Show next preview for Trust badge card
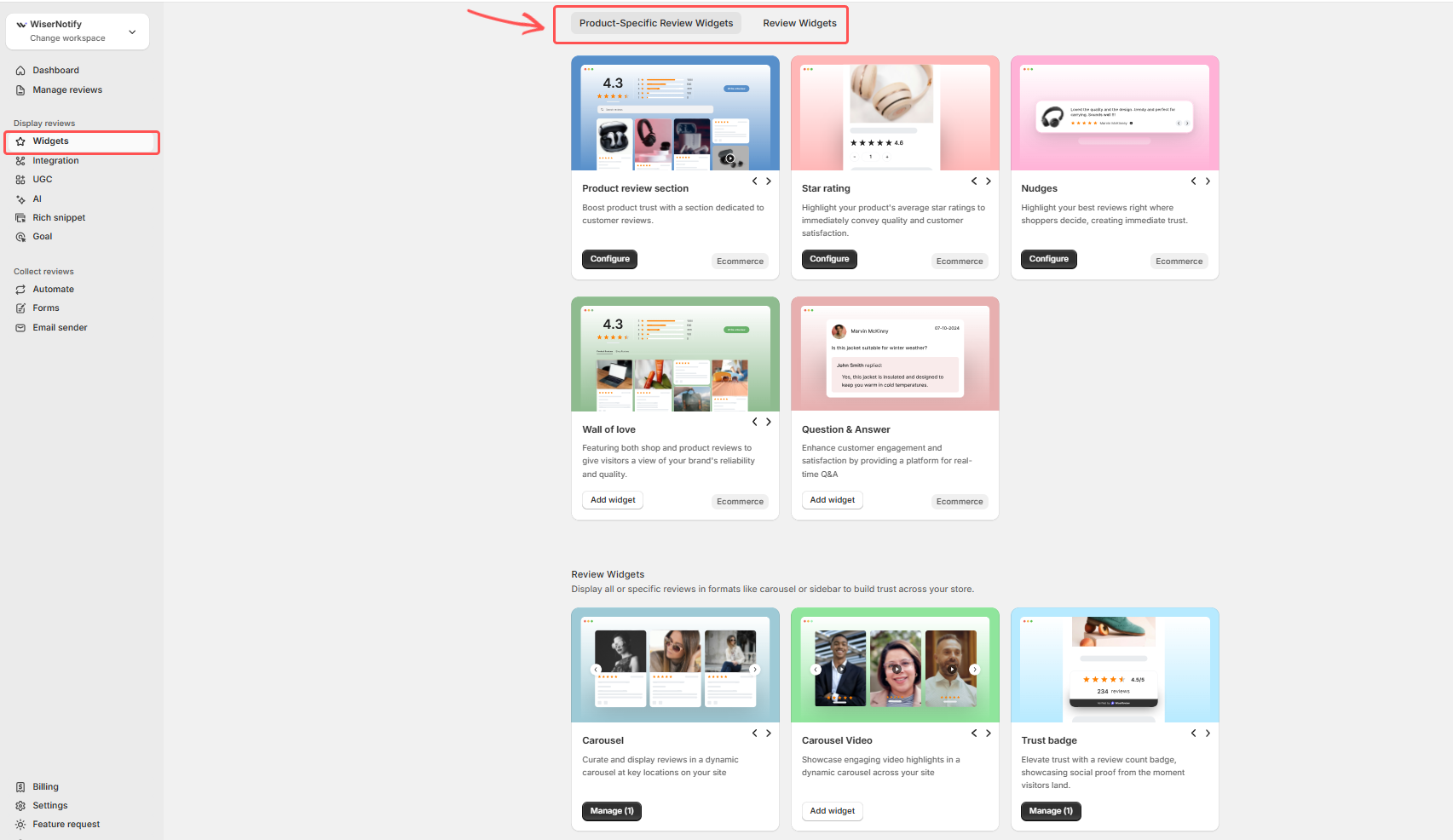Image resolution: width=1453 pixels, height=840 pixels. click(x=1208, y=734)
